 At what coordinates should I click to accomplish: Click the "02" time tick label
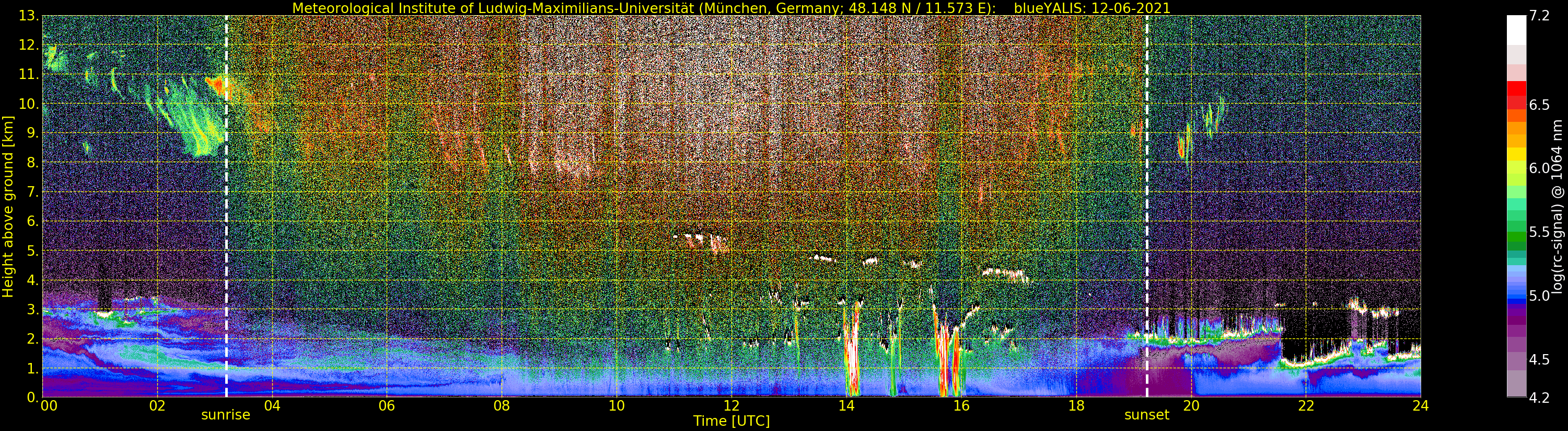157,405
